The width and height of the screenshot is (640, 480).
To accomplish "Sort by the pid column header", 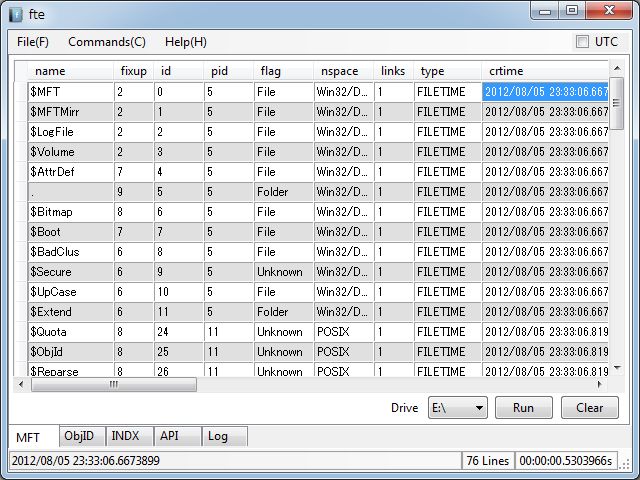I will [229, 71].
